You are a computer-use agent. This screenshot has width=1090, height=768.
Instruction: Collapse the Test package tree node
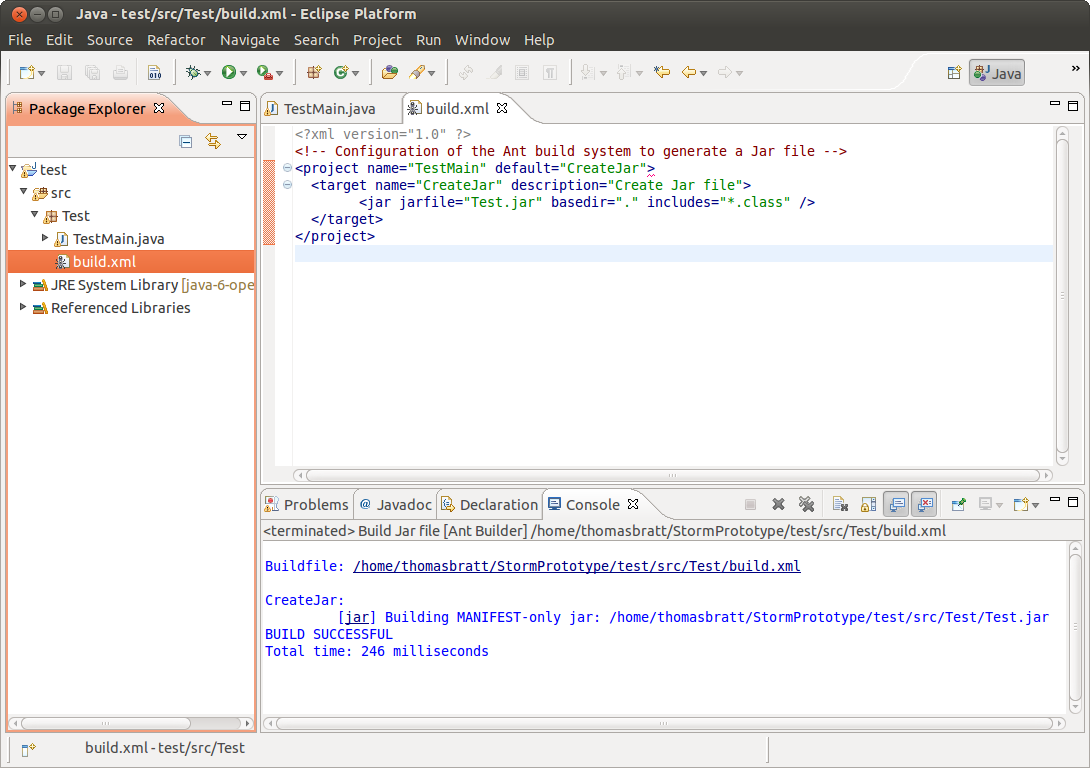coord(35,214)
